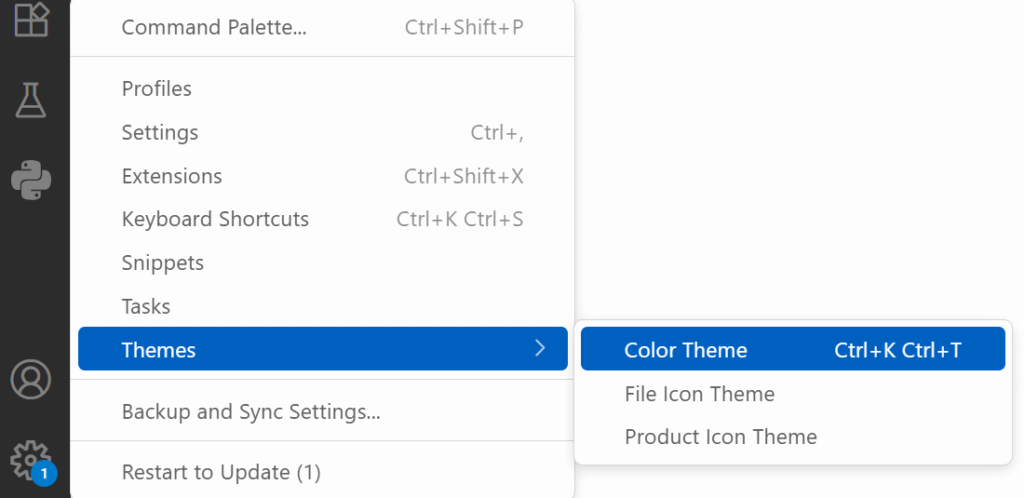The width and height of the screenshot is (1024, 498).
Task: Select Product Icon Theme
Action: coord(720,437)
